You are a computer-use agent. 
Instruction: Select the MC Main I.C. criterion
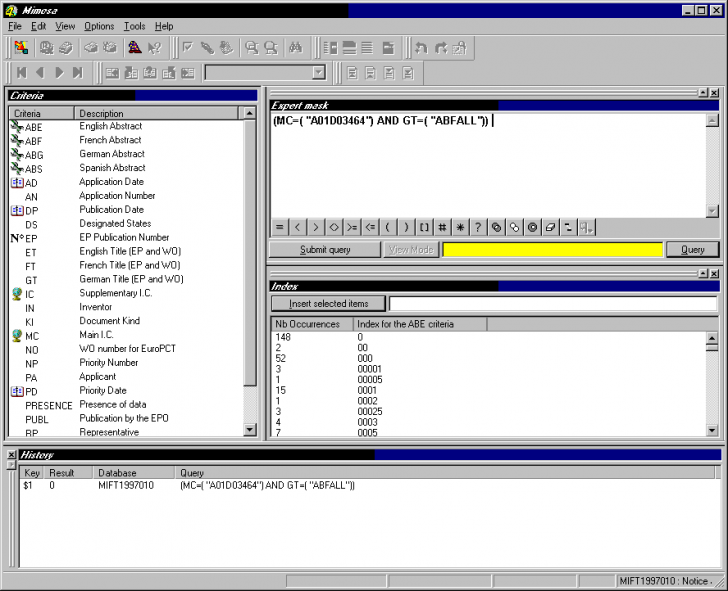click(125, 335)
